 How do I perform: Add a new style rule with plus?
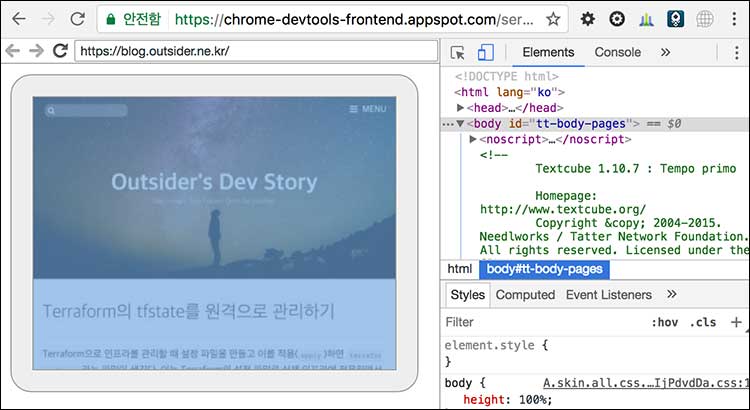[x=737, y=322]
